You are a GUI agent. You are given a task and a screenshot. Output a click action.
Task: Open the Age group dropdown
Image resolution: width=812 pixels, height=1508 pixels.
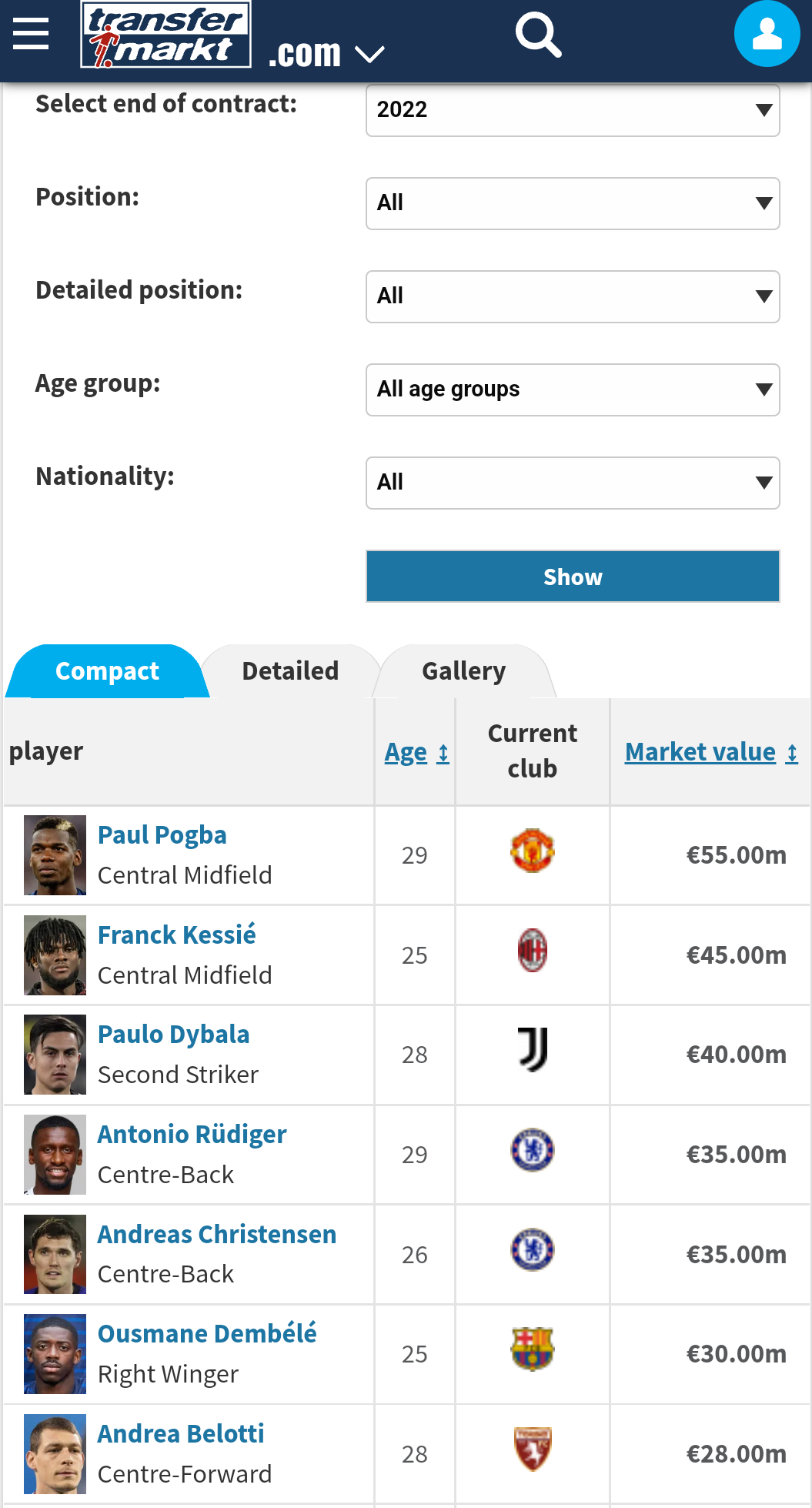pos(573,390)
